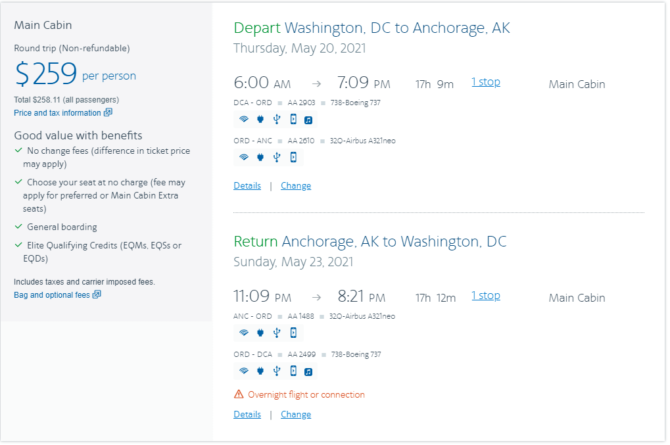The height and width of the screenshot is (445, 670).
Task: Change the departing Washington to Anchorage flight
Action: coord(296,186)
